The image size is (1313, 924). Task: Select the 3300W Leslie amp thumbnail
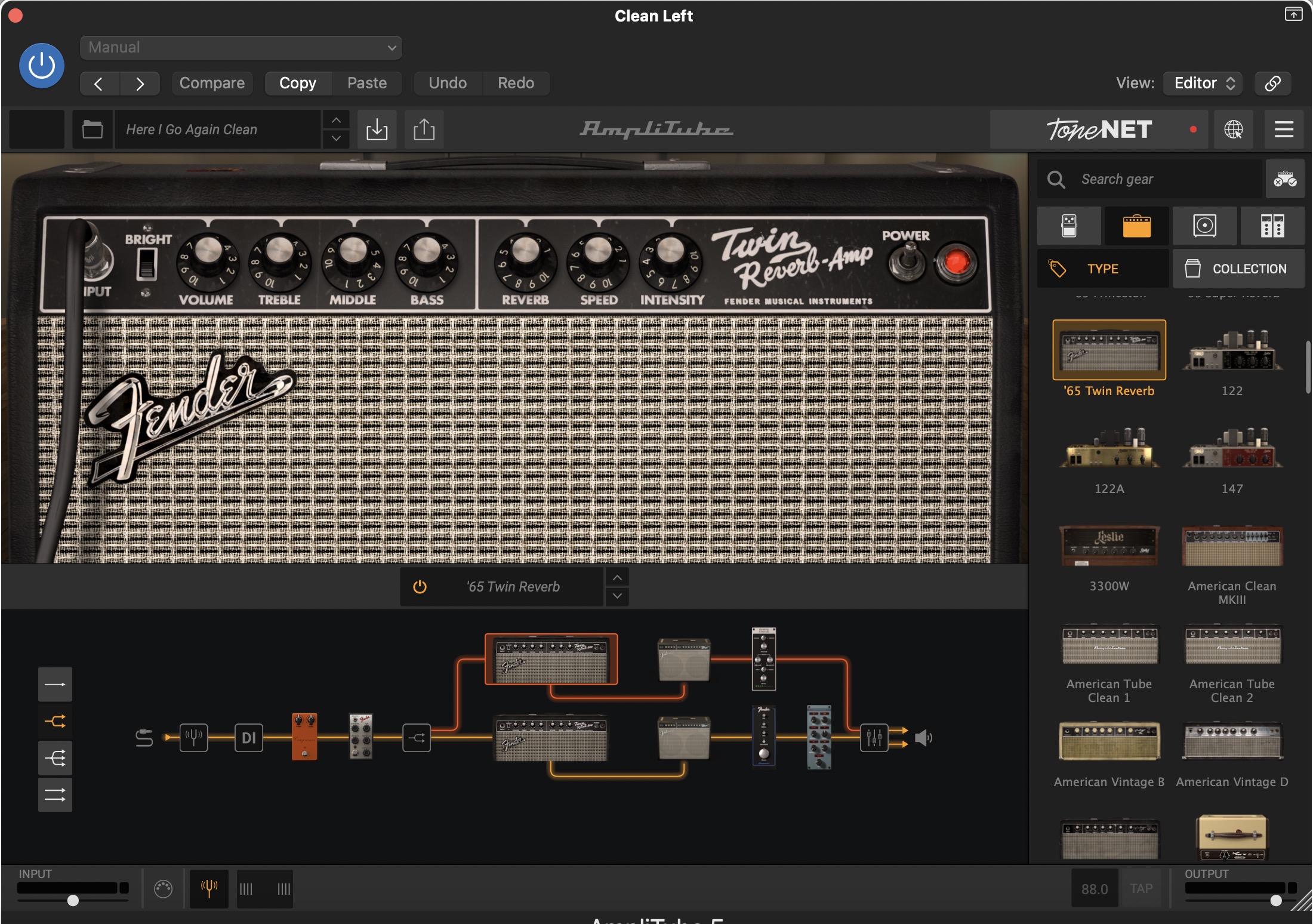(x=1109, y=545)
